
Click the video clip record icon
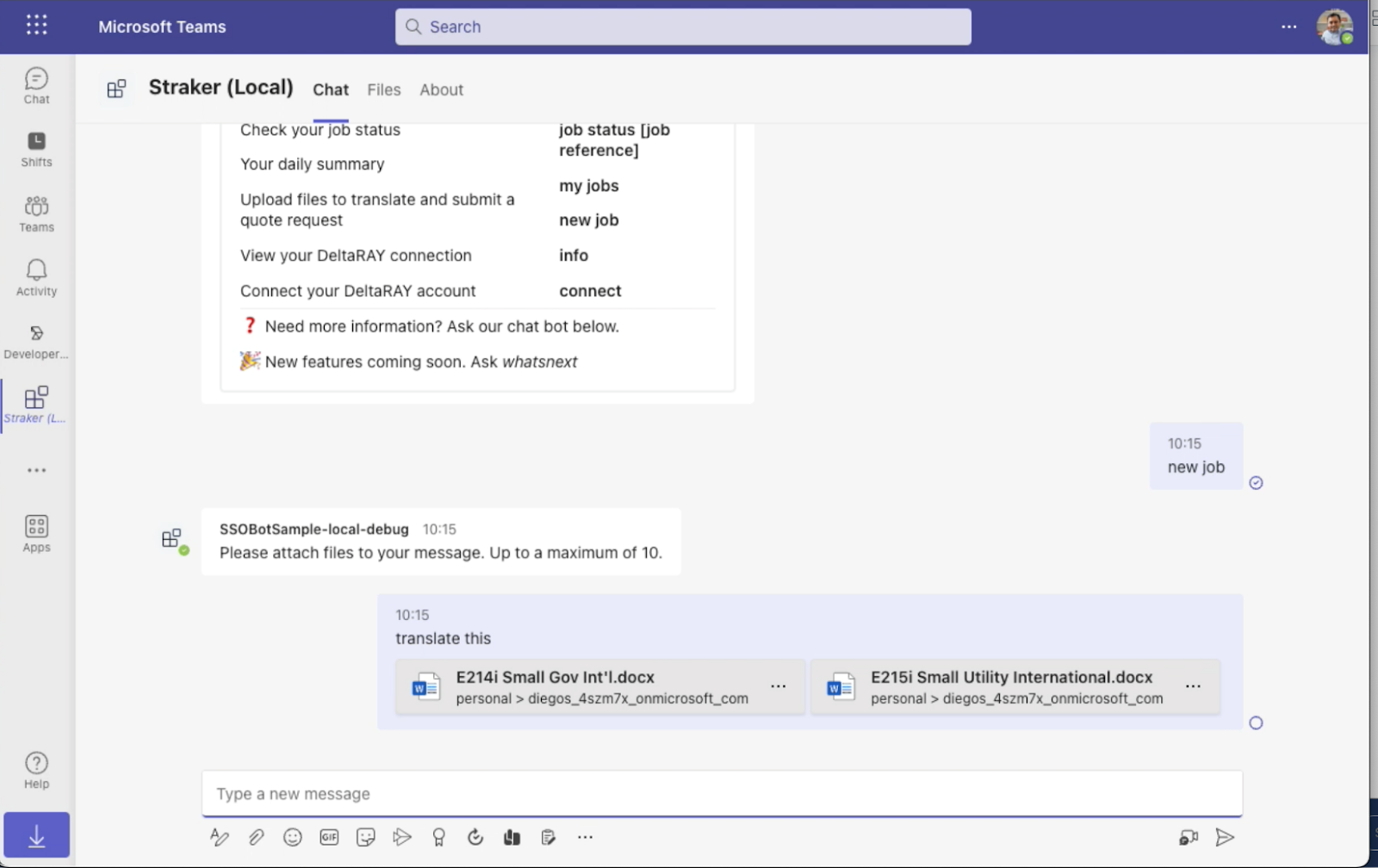[1189, 837]
